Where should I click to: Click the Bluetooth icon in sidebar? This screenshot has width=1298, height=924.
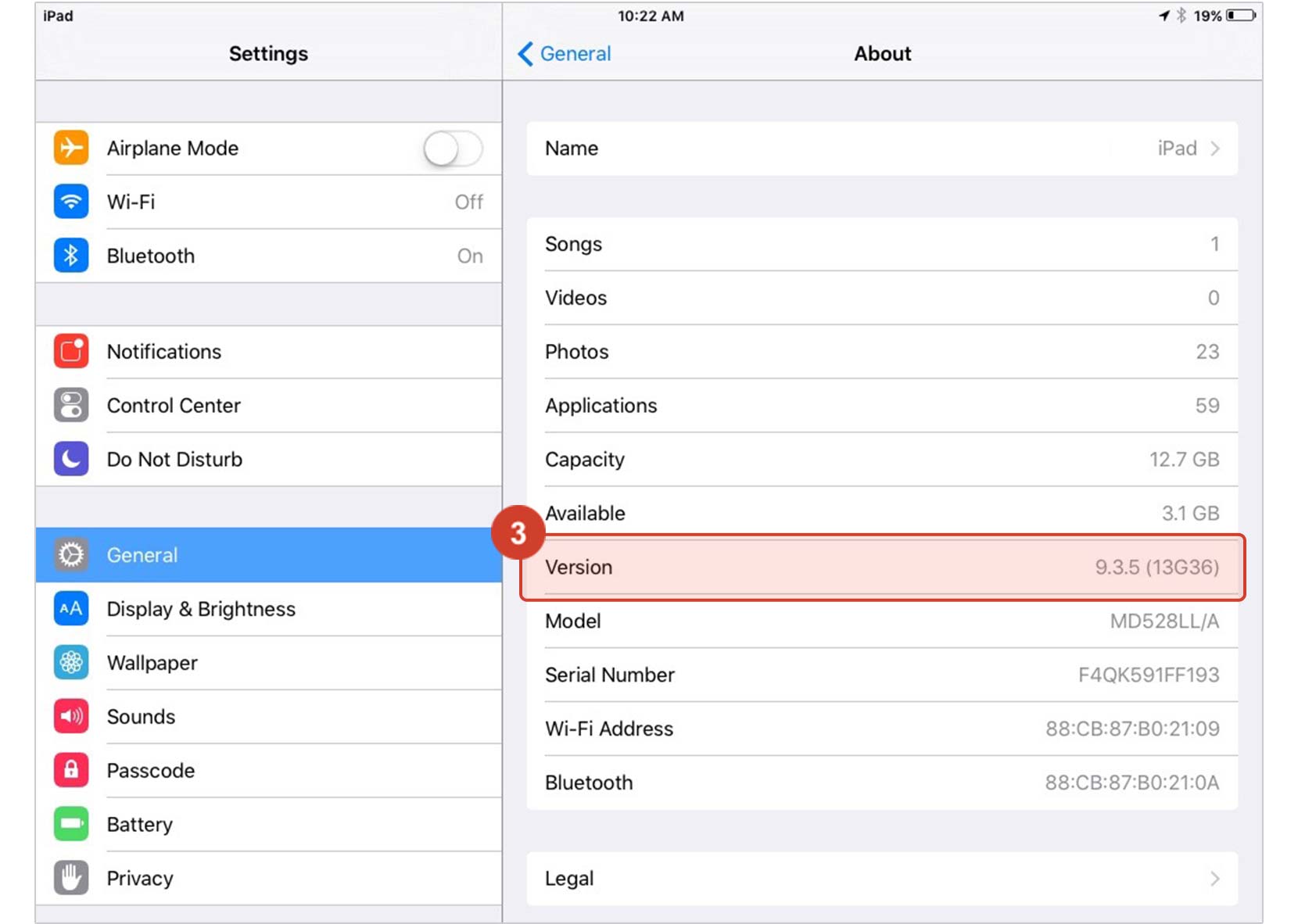71,256
